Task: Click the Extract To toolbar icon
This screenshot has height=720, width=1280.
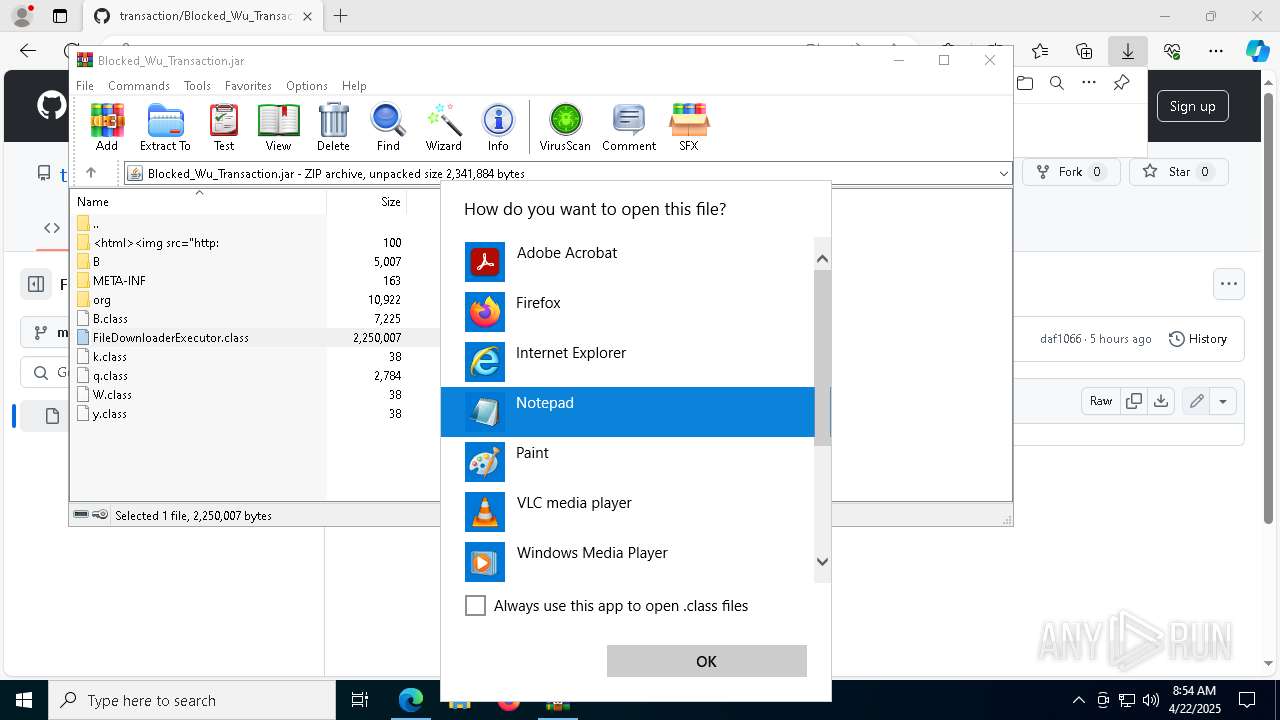Action: coord(165,127)
